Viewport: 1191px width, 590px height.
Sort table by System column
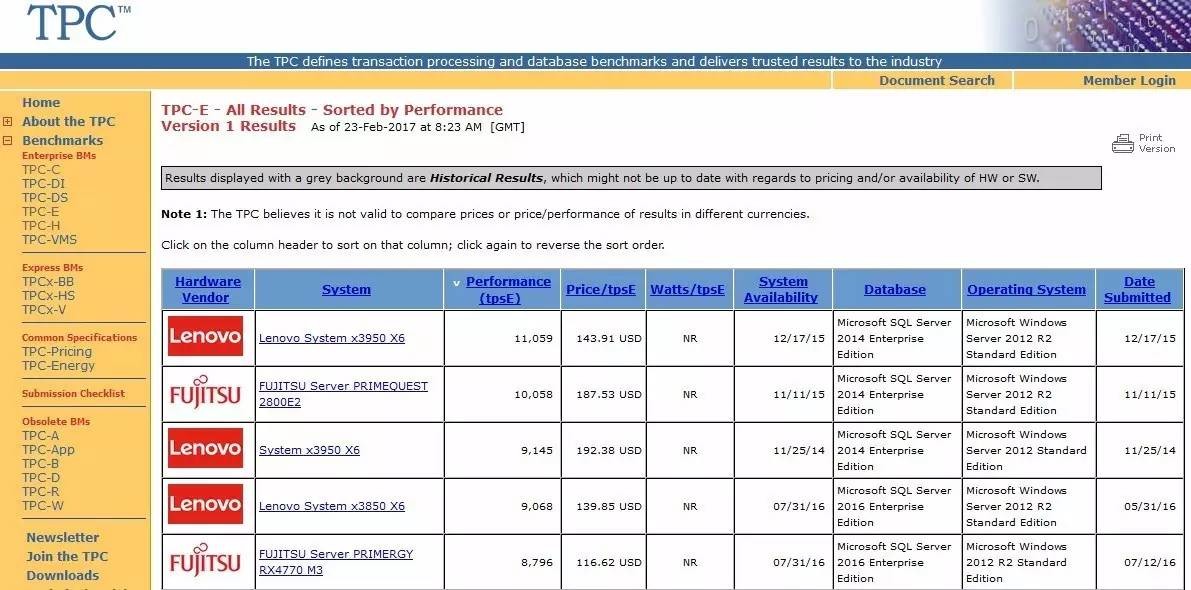point(346,289)
